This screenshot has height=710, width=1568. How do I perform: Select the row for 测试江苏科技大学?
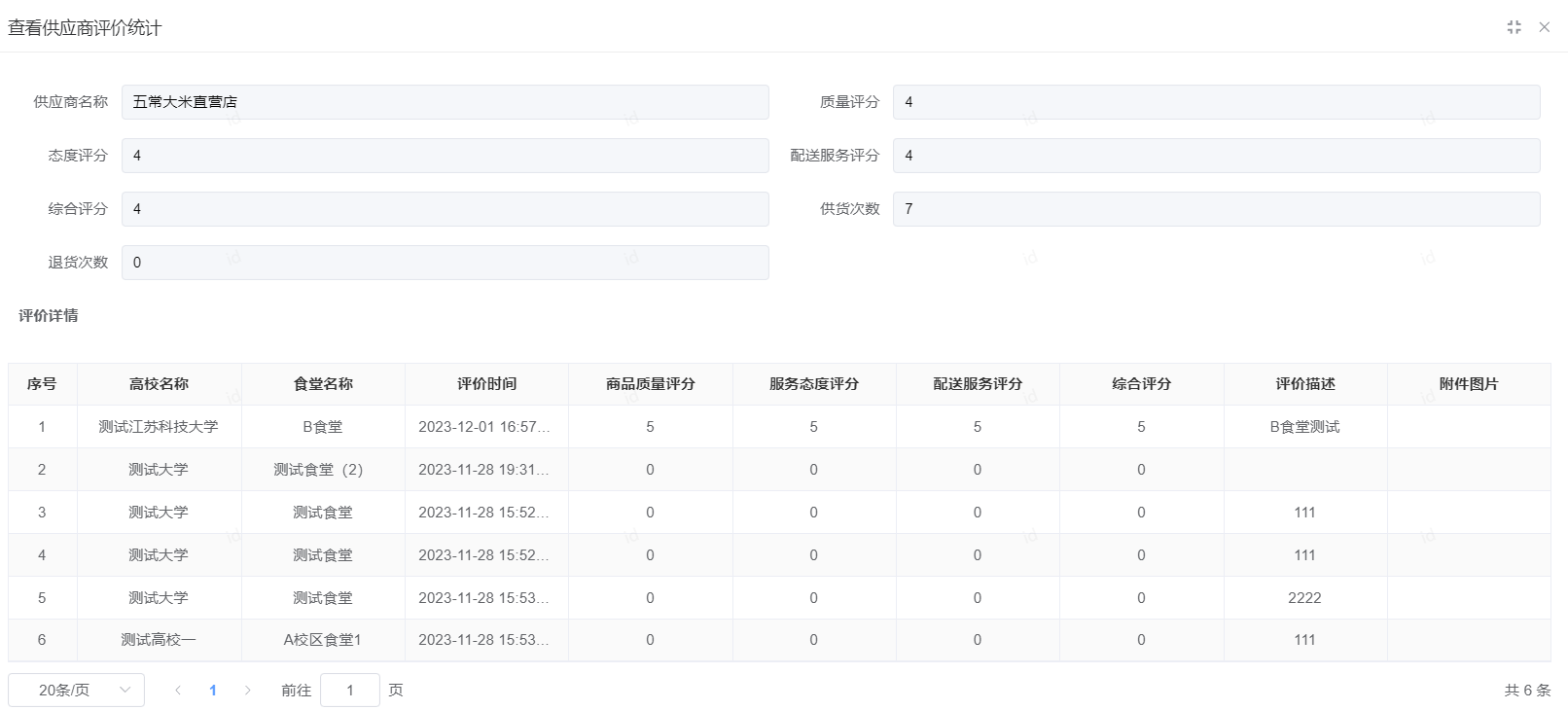click(159, 427)
